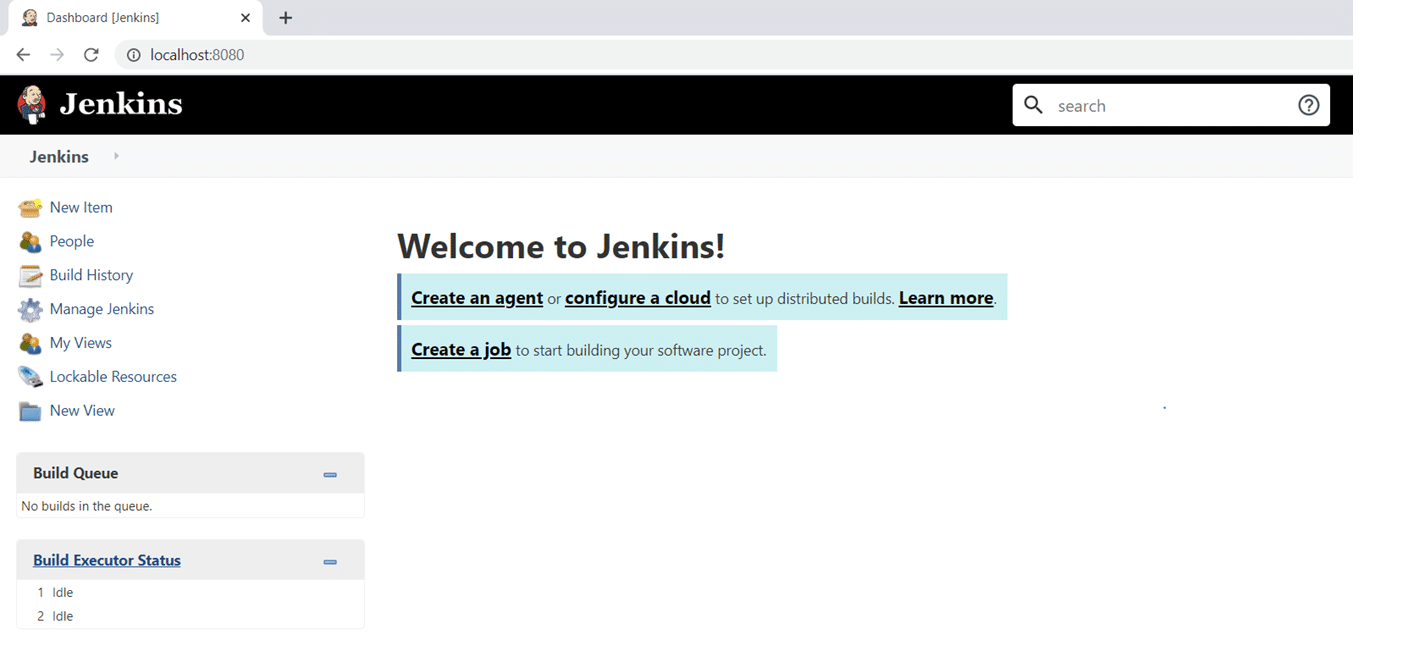Click the Build History notepad icon

click(31, 276)
